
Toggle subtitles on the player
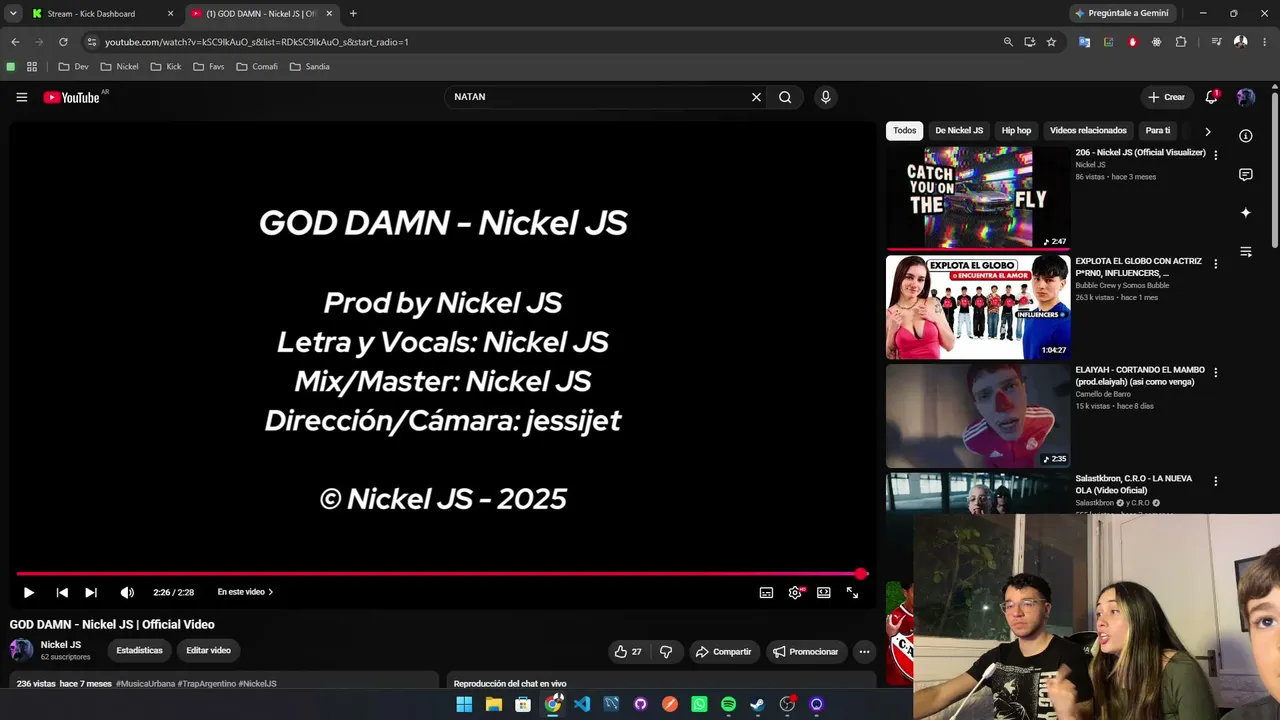(x=766, y=592)
